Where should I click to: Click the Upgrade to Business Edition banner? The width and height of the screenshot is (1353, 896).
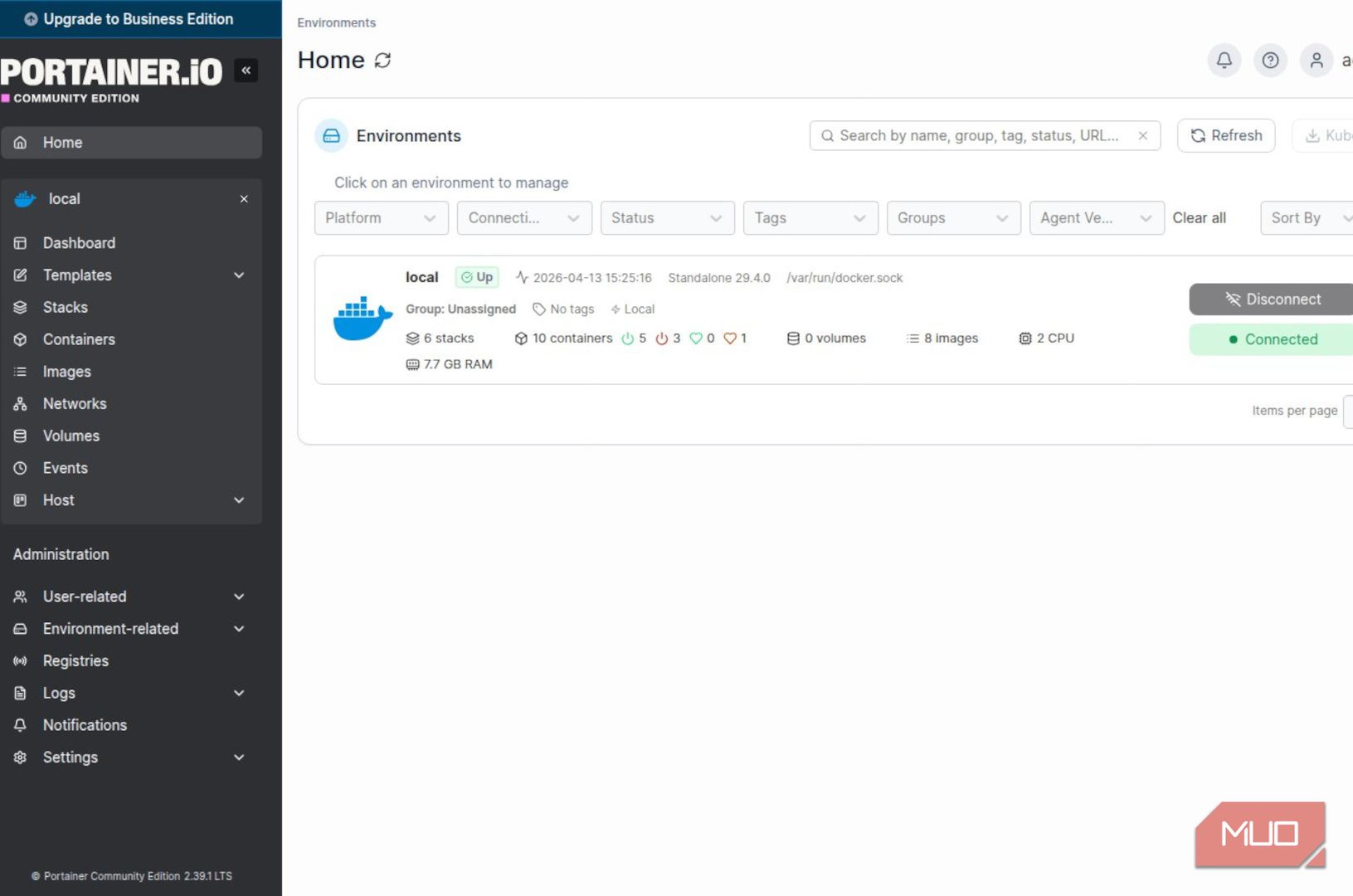click(140, 18)
